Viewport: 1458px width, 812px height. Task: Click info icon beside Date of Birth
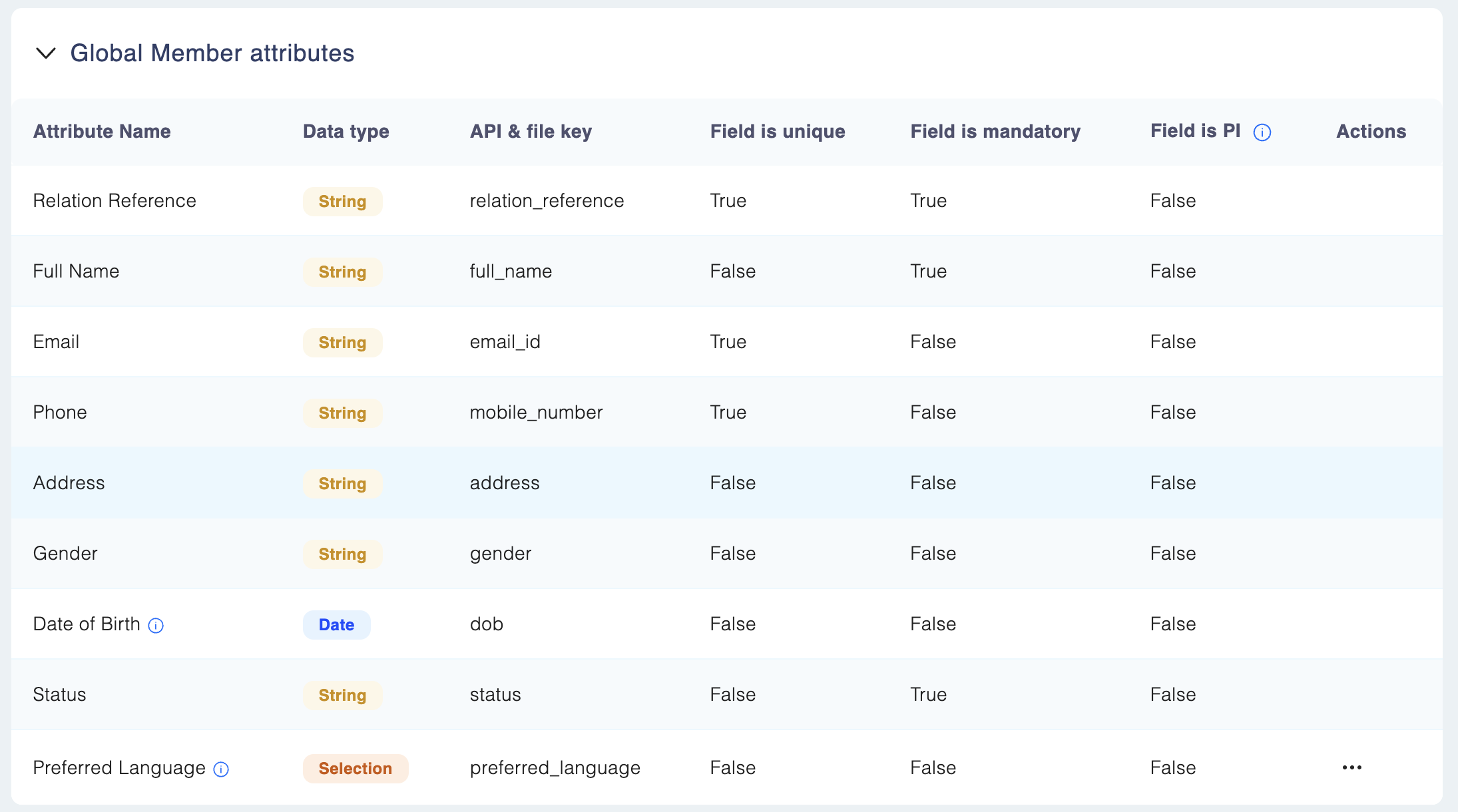point(156,626)
